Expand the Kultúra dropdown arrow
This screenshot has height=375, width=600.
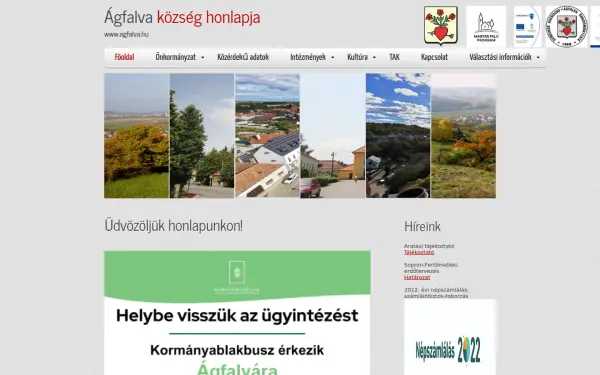point(374,57)
